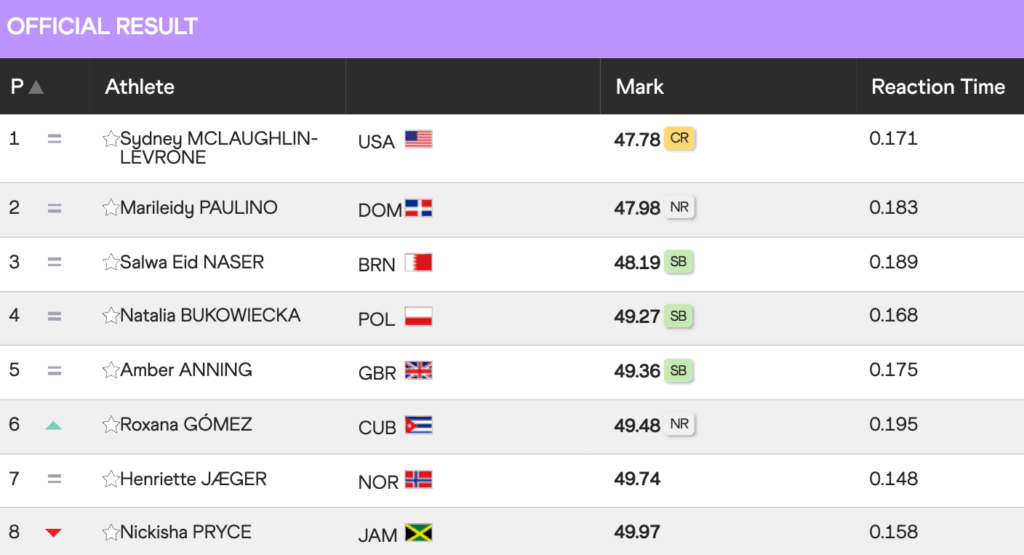Click the star icon next to Nickisha Pryce
This screenshot has width=1024, height=555.
[110, 533]
